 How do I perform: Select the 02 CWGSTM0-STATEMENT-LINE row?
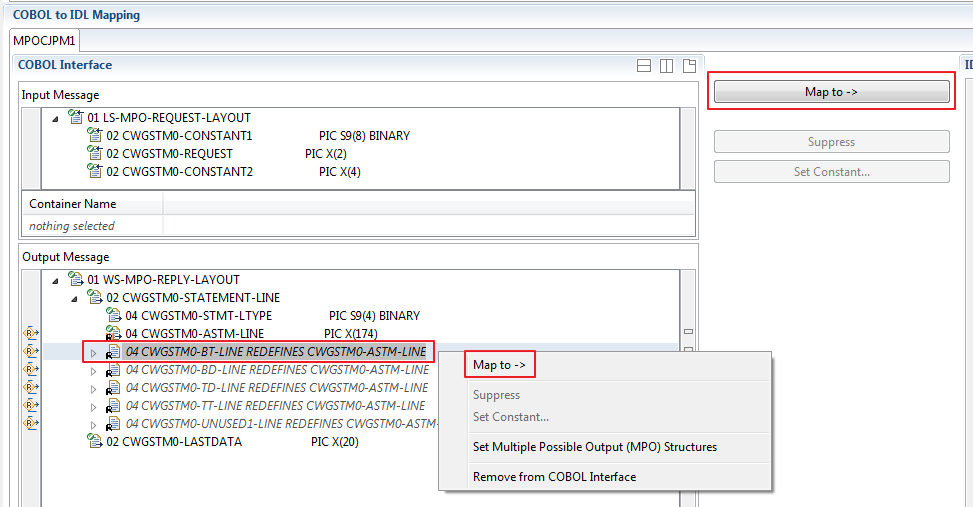193,298
